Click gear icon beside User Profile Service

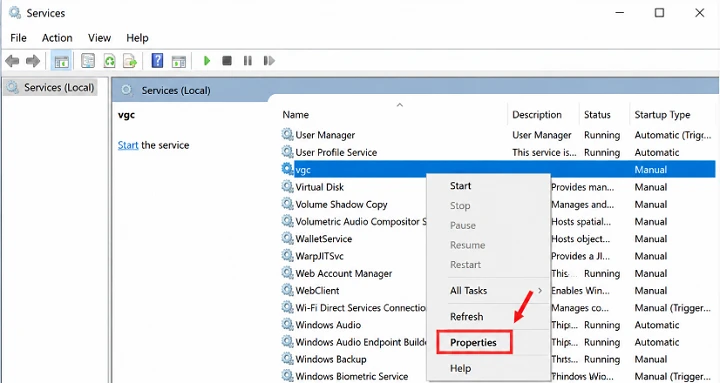[287, 152]
